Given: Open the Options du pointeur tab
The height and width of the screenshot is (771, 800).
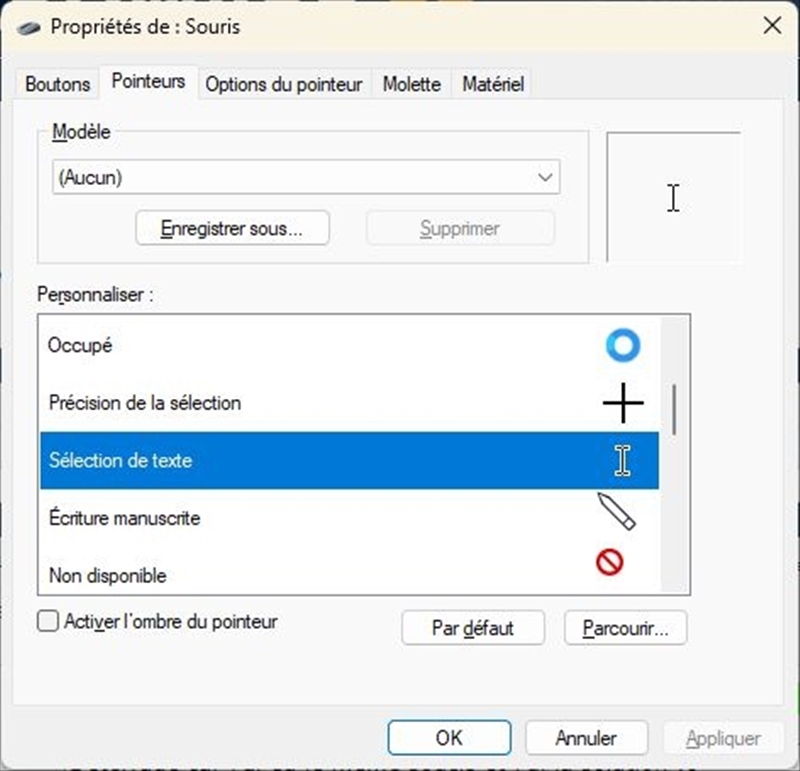Looking at the screenshot, I should point(283,85).
